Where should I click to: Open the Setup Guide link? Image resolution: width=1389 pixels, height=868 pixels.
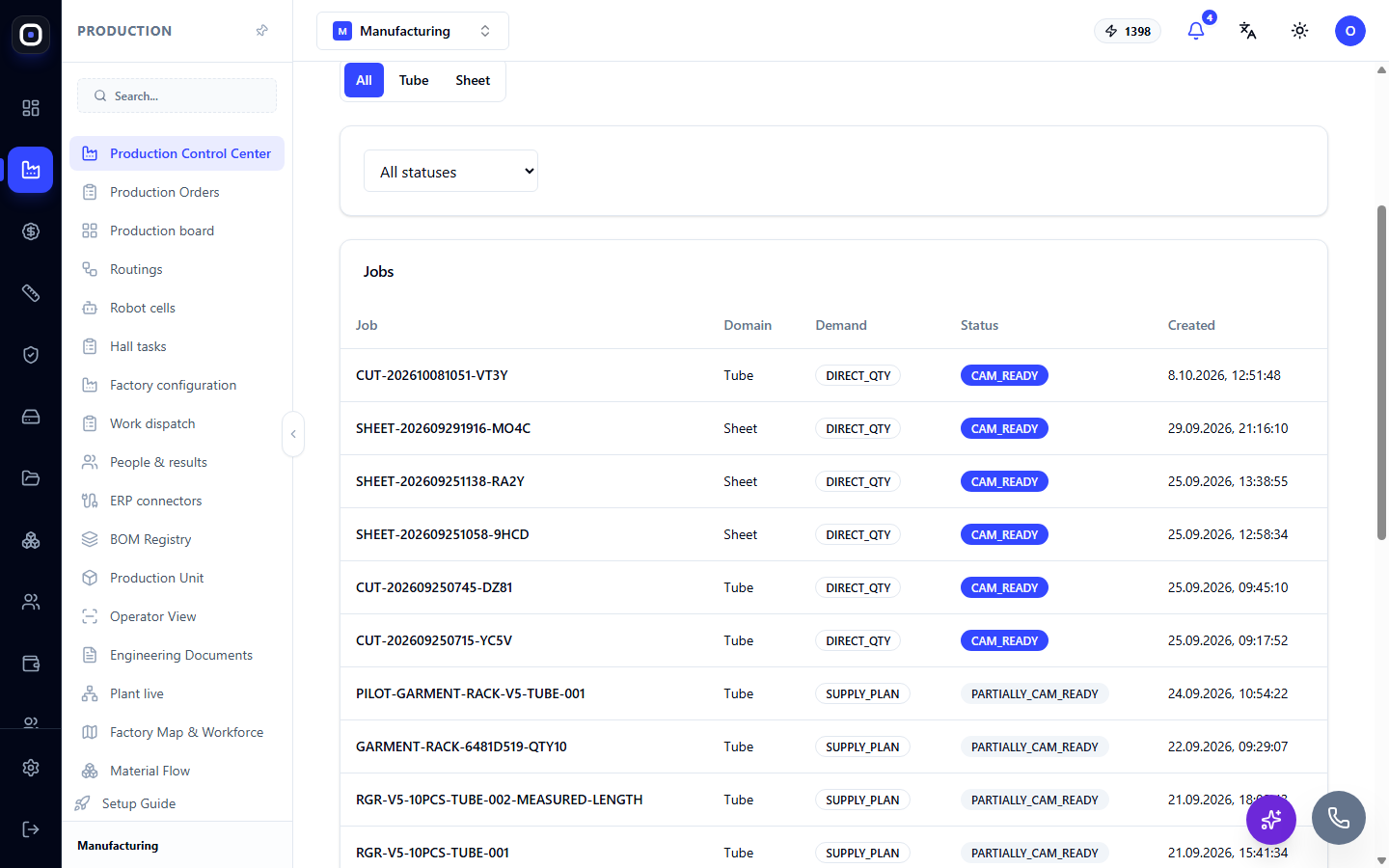pyautogui.click(x=138, y=803)
